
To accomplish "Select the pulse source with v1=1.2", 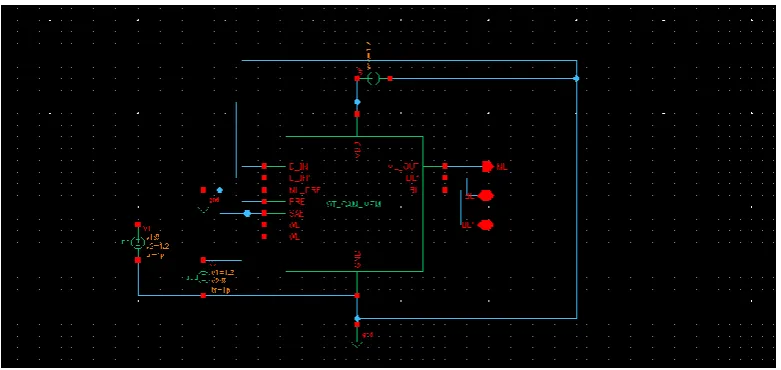I will 203,276.
